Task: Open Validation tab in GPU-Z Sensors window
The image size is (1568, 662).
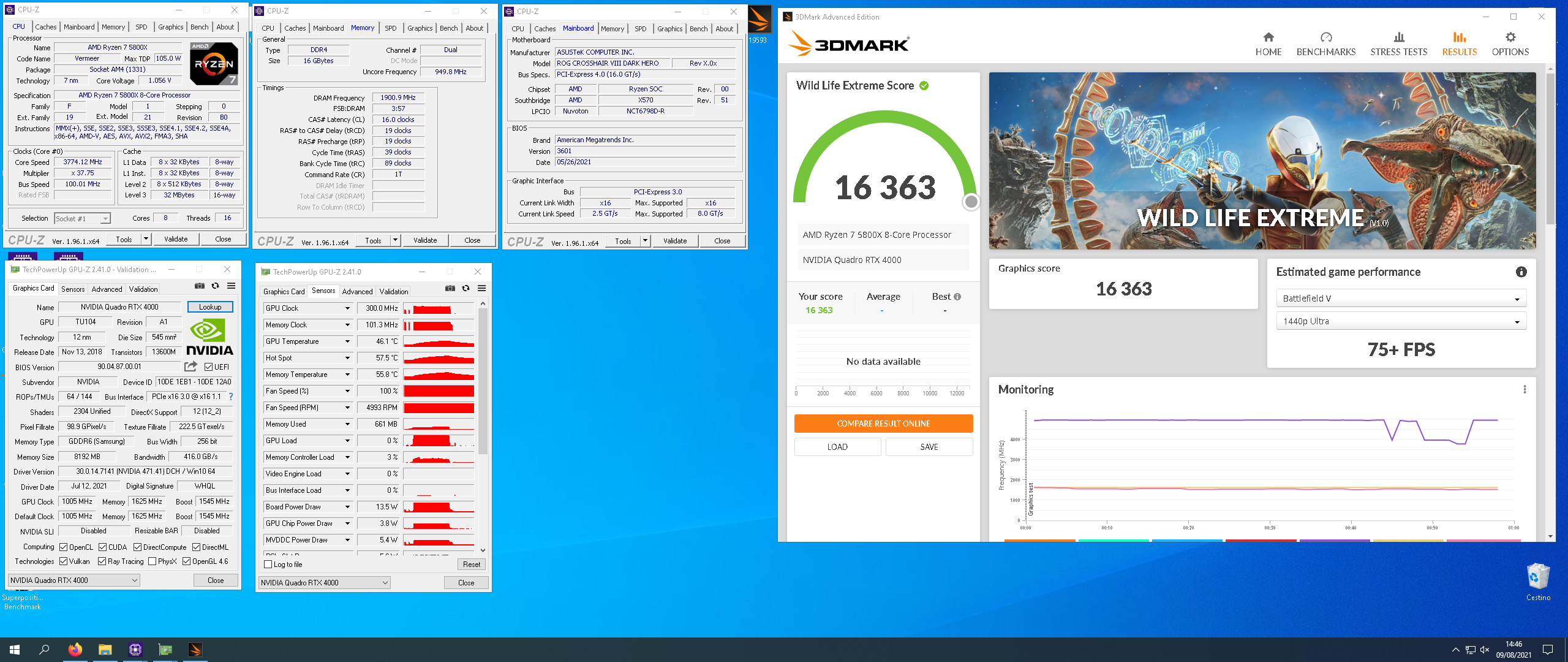Action: 393,291
